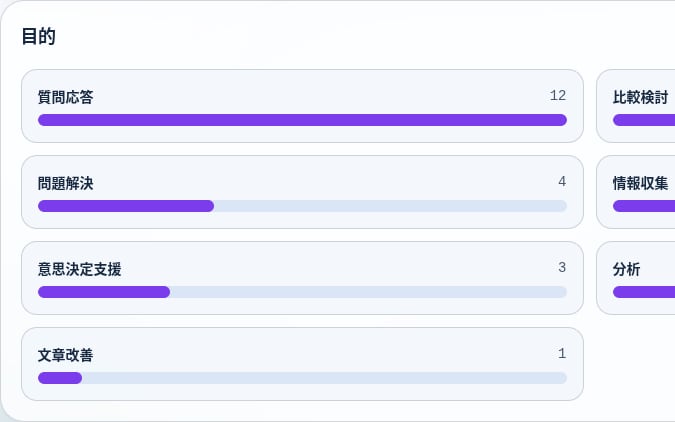
Task: Click the 文章改善 progress bar fill
Action: coord(60,379)
